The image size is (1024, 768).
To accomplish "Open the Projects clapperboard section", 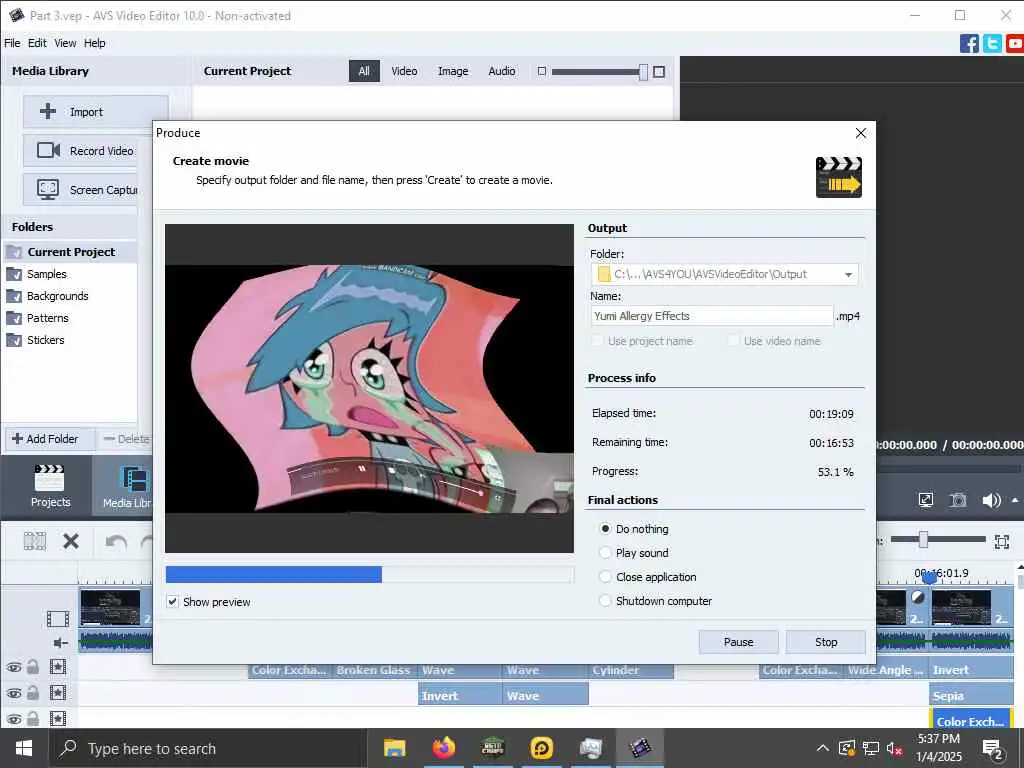I will (x=50, y=487).
